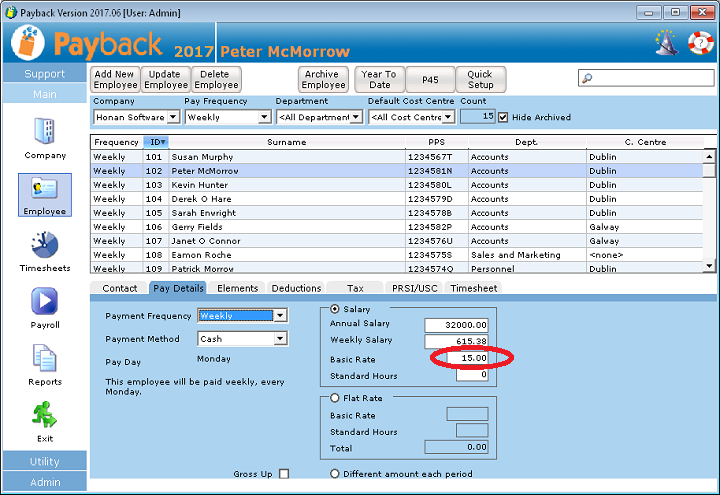Select the Flat Rate radio button

pyautogui.click(x=336, y=398)
